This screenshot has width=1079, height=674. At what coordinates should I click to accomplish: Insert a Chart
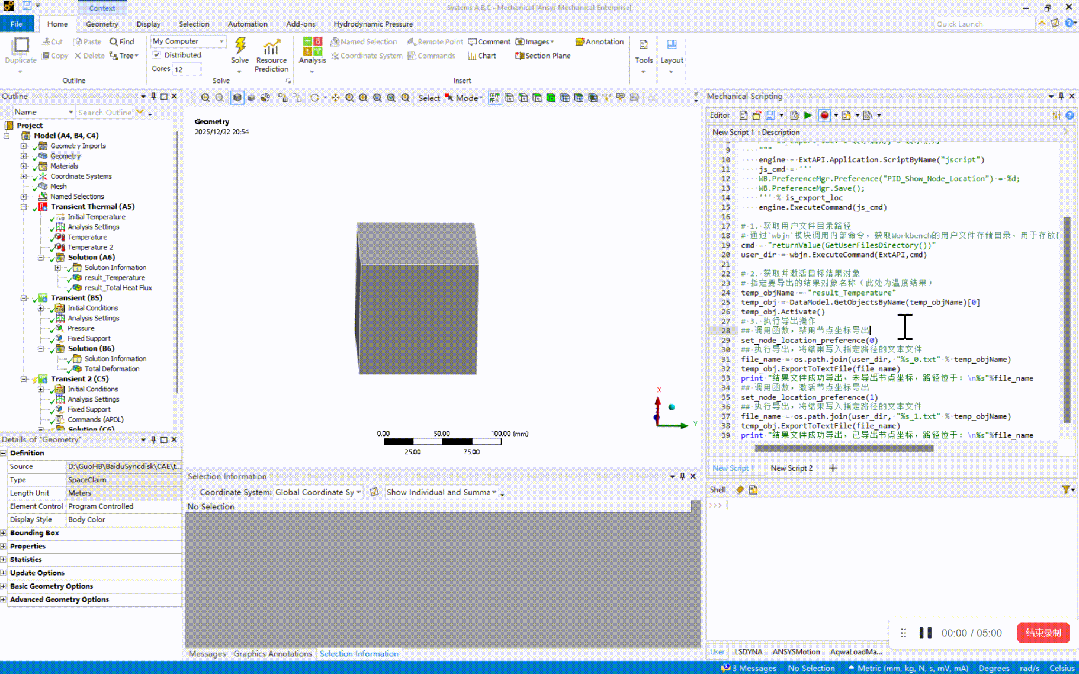coord(482,56)
